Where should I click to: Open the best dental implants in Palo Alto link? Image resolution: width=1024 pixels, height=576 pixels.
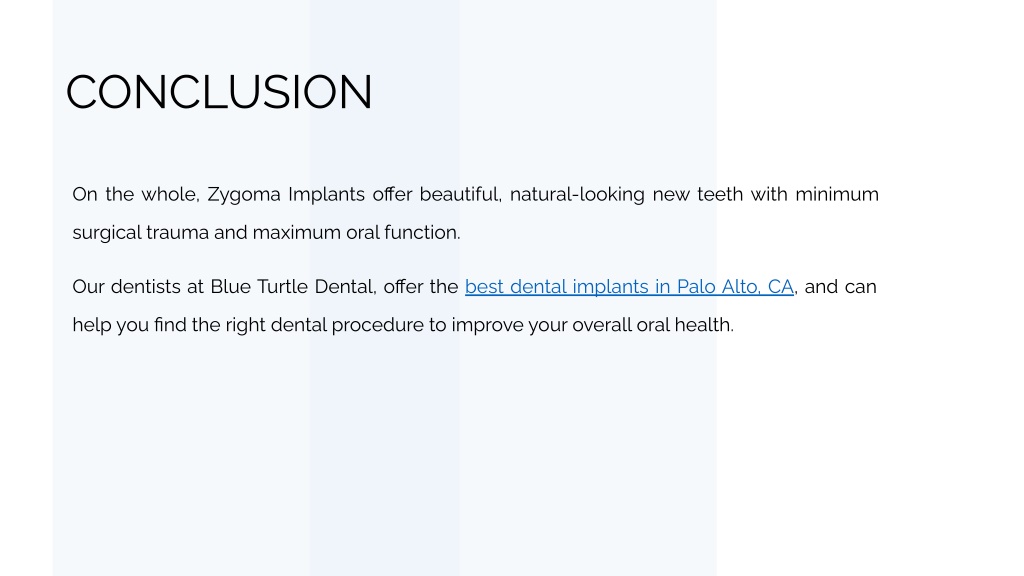pos(629,287)
